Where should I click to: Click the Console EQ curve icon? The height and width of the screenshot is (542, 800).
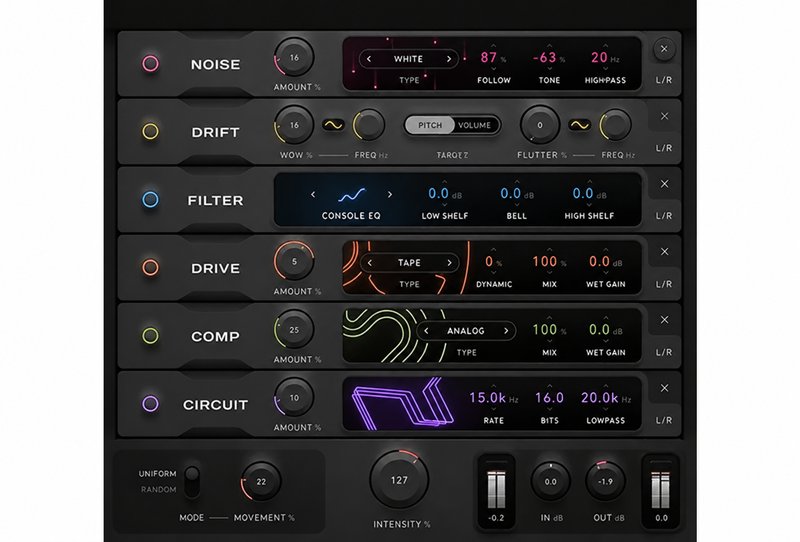(352, 195)
